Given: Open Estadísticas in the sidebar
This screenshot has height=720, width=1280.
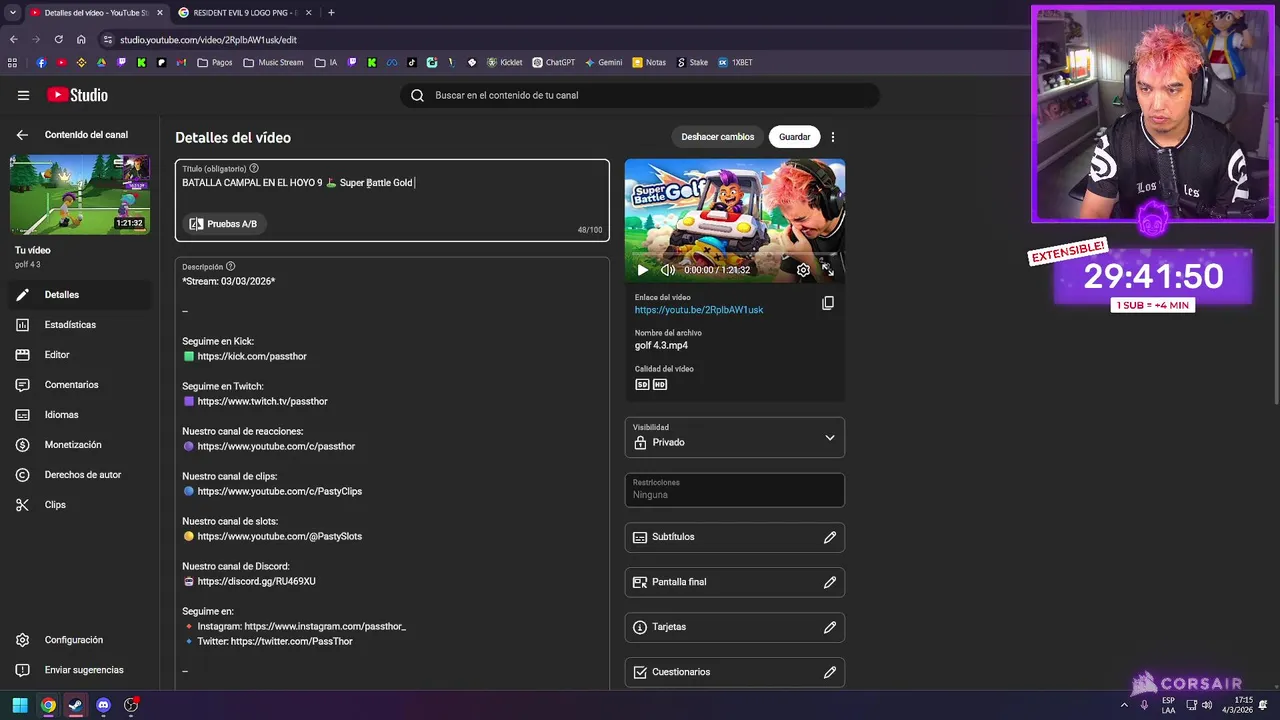Looking at the screenshot, I should [80, 325].
